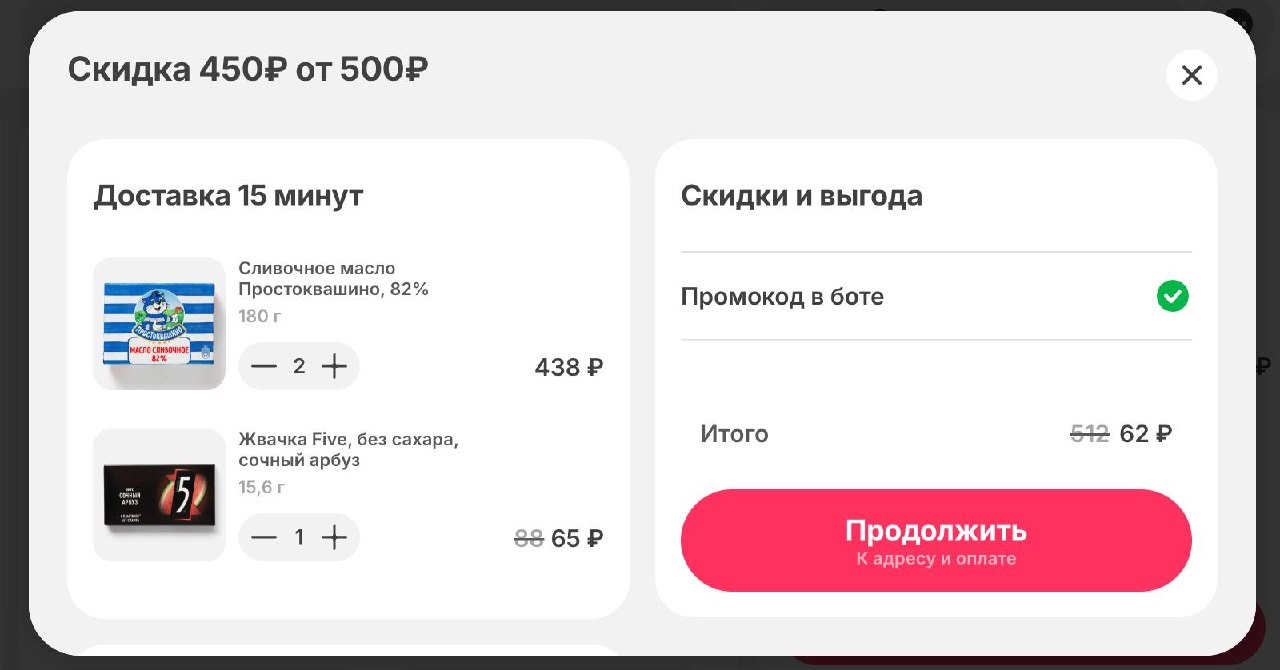This screenshot has height=670, width=1280.
Task: Open the Five watermelon gum image
Action: 159,495
